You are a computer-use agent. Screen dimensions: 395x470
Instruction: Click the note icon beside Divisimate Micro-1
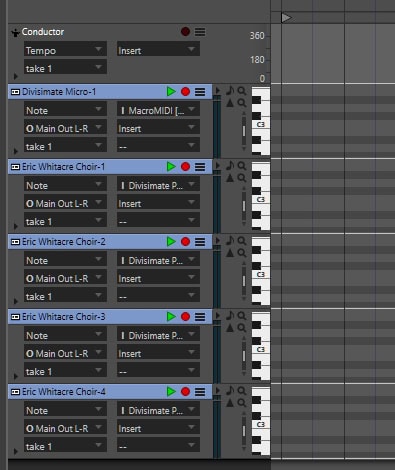[230, 90]
